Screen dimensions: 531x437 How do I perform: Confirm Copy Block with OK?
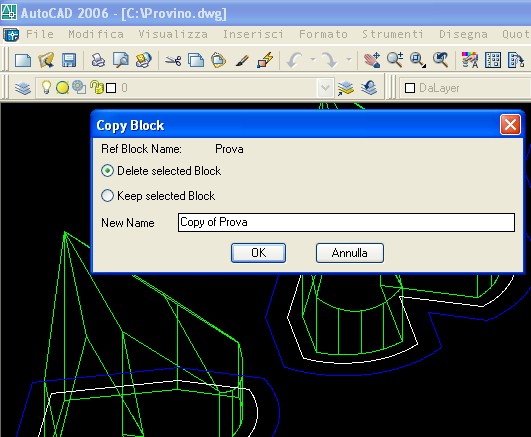coord(258,253)
